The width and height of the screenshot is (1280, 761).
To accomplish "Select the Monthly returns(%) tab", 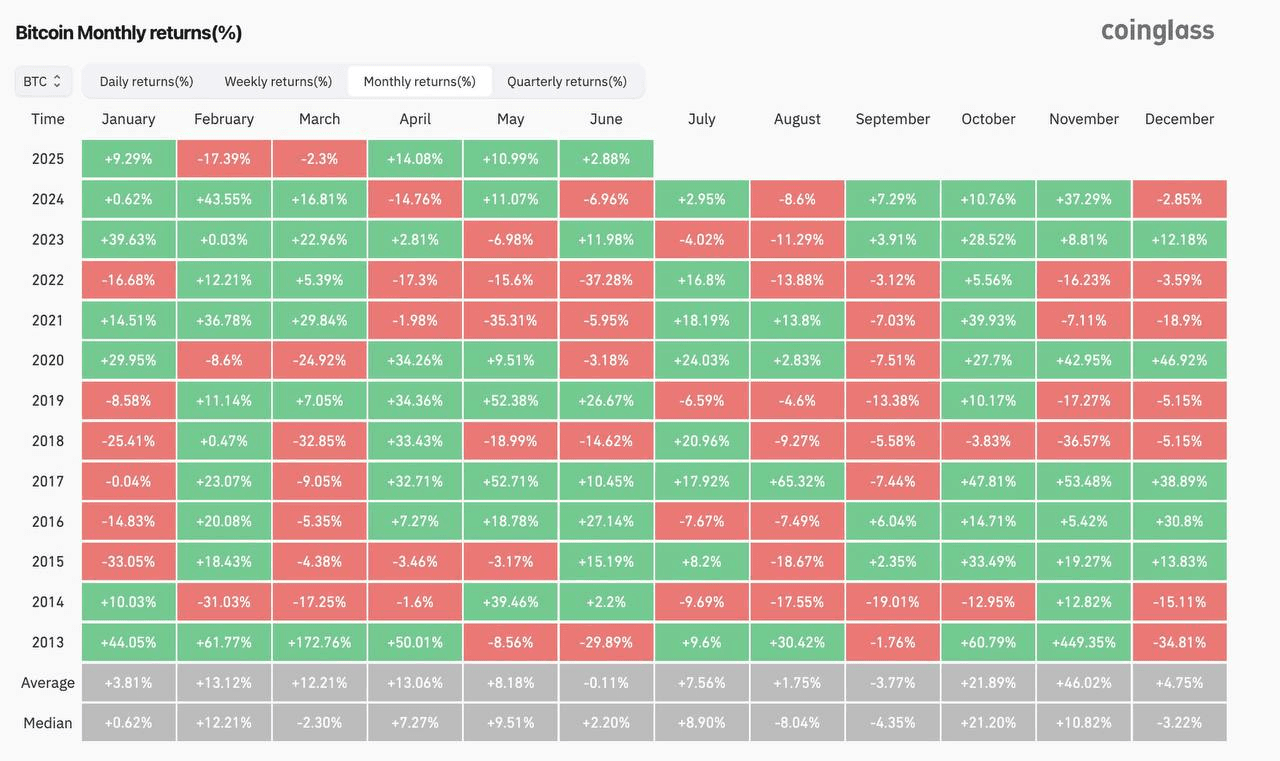I will pos(419,81).
